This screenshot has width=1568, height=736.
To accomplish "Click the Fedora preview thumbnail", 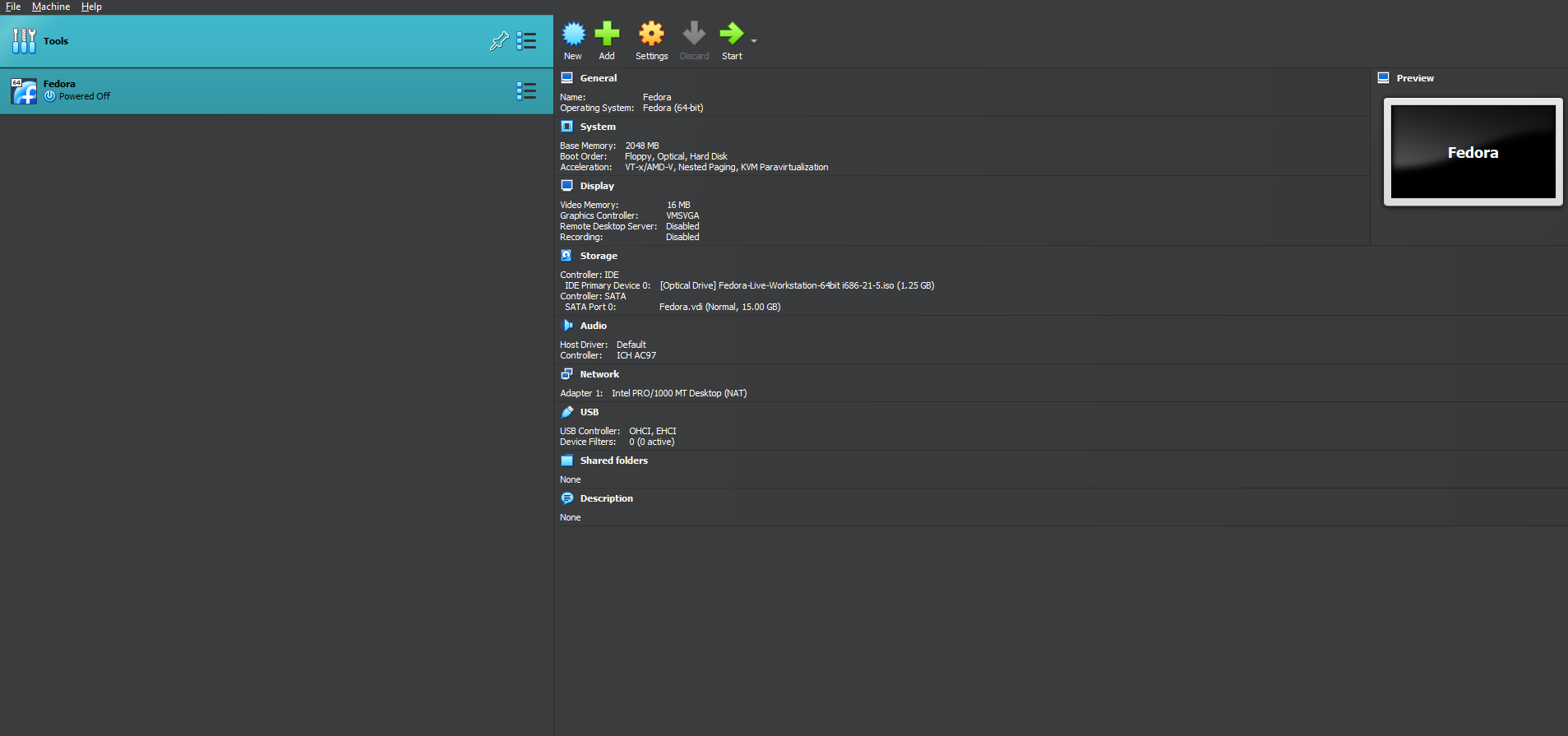I will pyautogui.click(x=1473, y=152).
